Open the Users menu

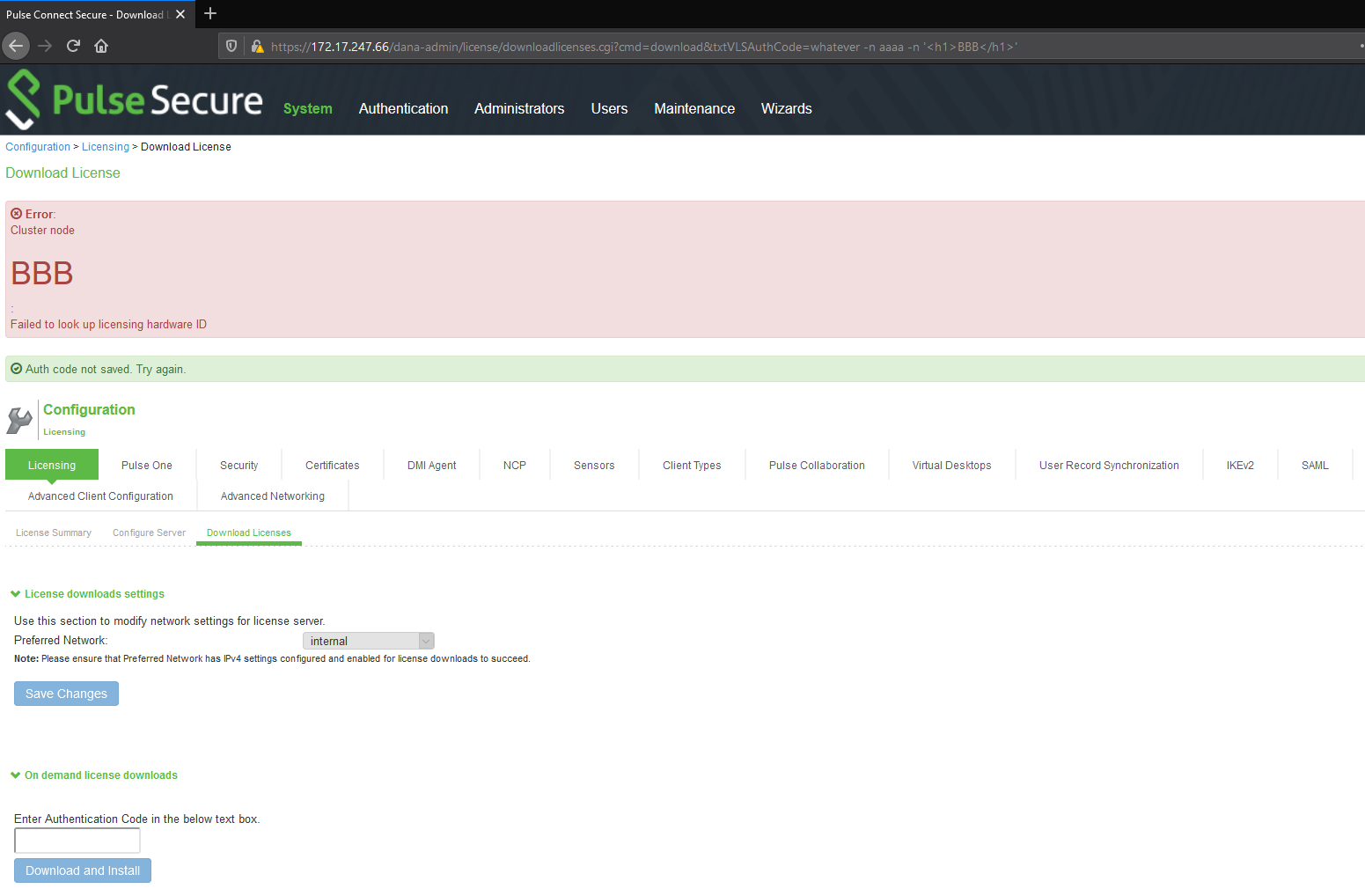coord(609,108)
